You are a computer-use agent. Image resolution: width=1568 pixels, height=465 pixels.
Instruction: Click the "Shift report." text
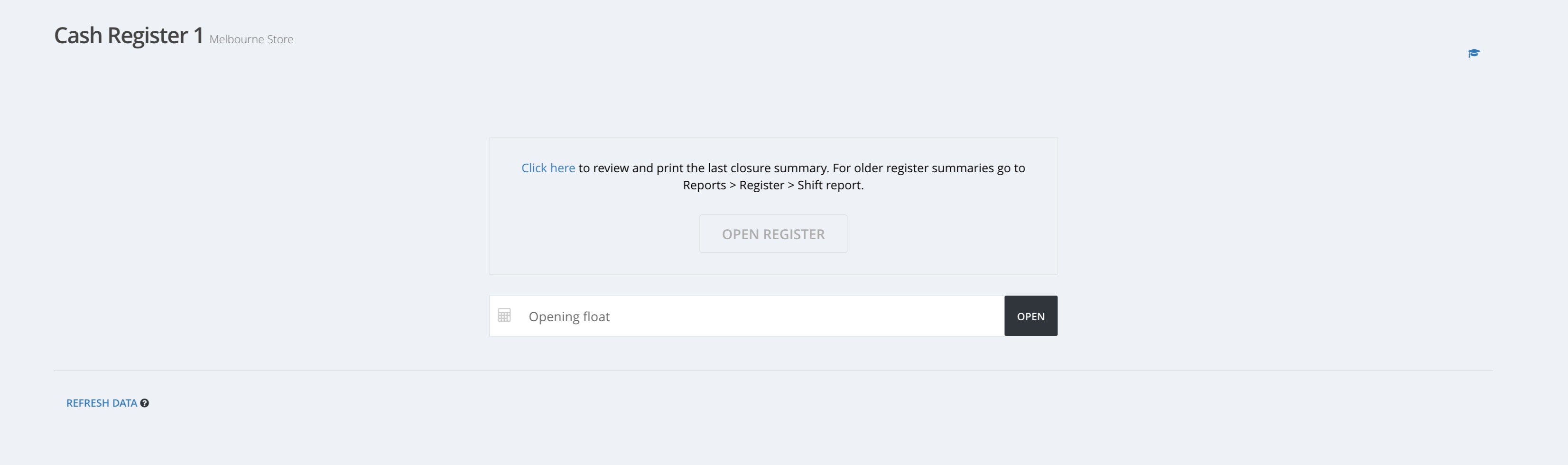[x=830, y=185]
